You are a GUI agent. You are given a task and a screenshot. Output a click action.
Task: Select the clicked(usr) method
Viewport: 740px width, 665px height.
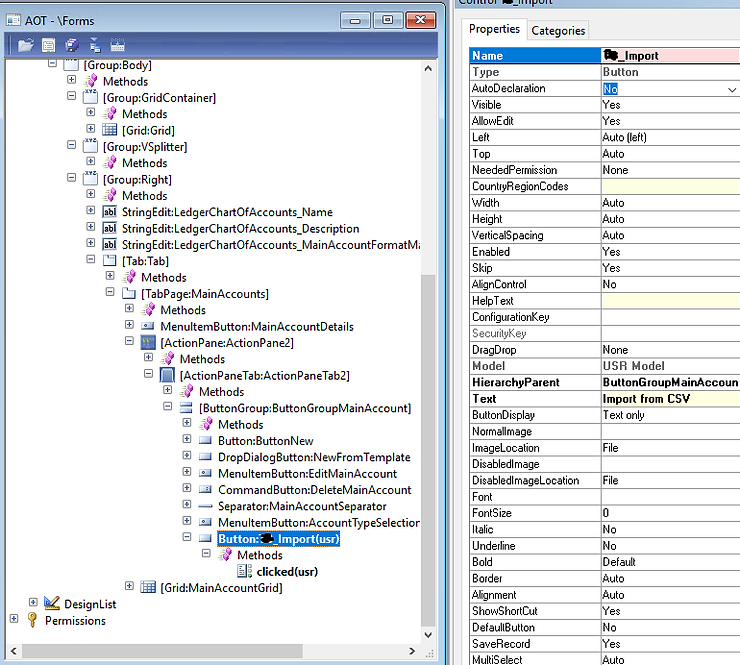click(x=287, y=572)
